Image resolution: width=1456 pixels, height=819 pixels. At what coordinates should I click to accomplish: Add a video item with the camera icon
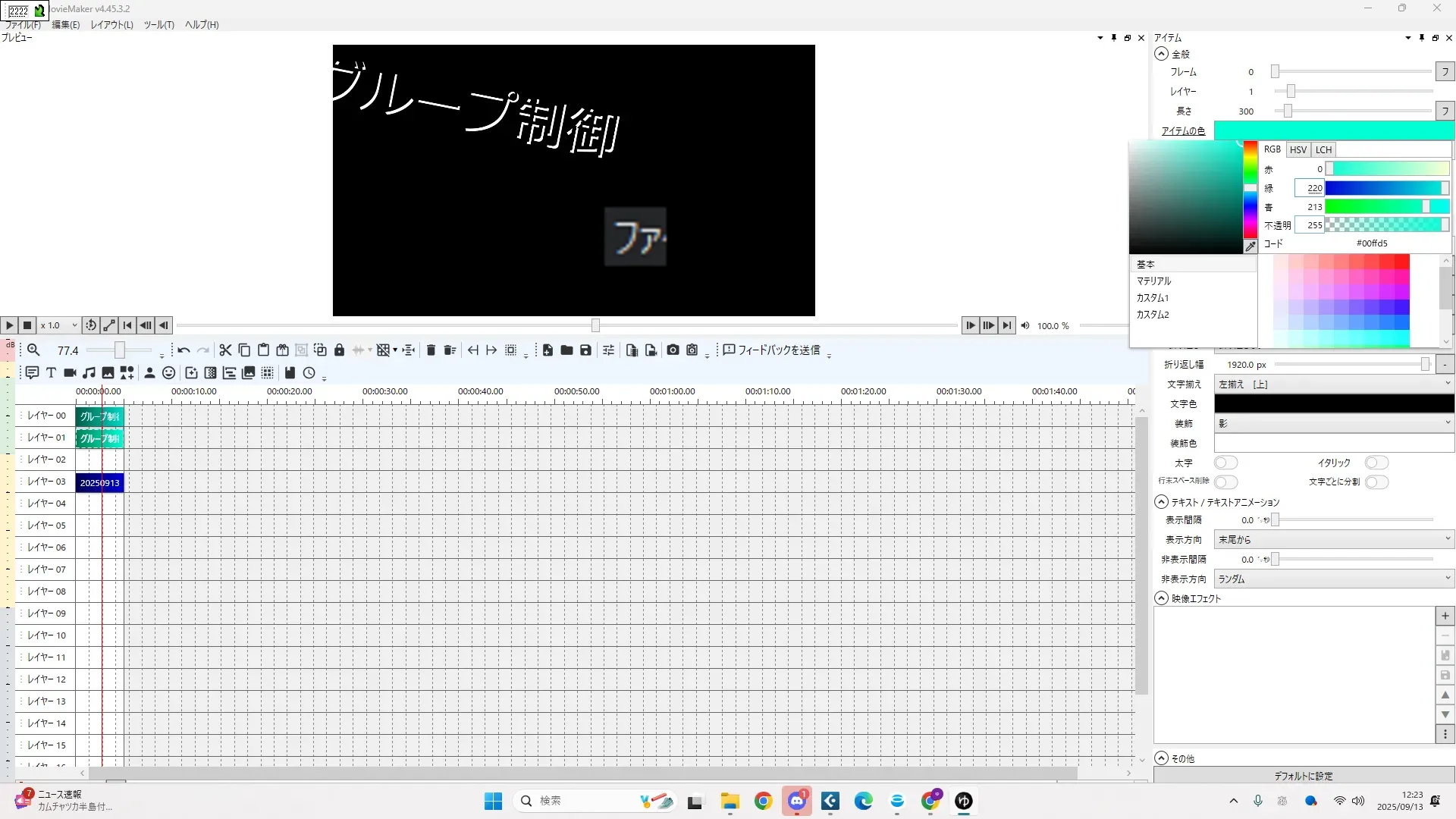[x=70, y=372]
